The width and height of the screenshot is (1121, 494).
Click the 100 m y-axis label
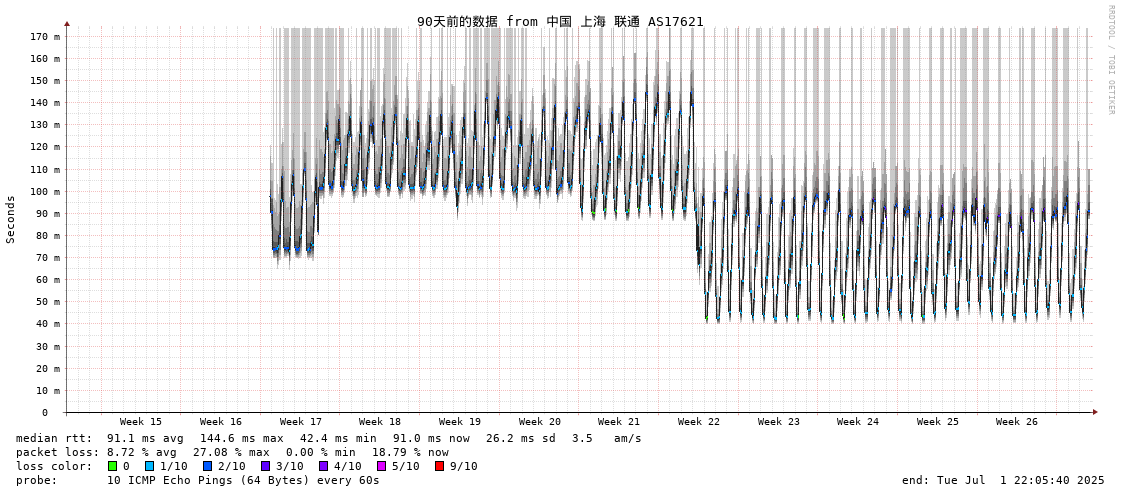[x=44, y=192]
